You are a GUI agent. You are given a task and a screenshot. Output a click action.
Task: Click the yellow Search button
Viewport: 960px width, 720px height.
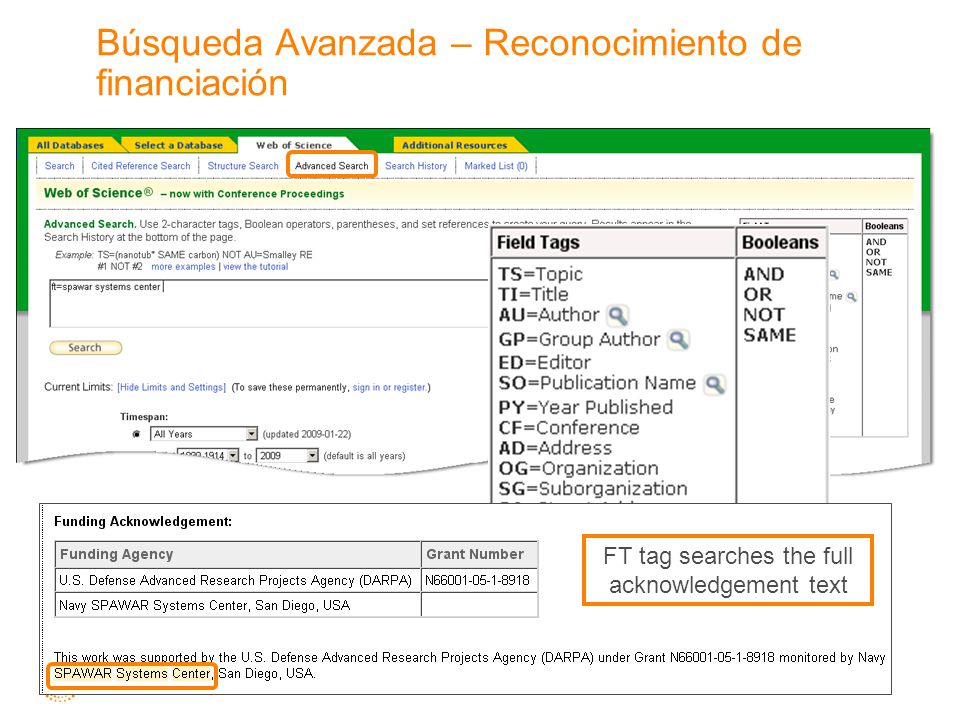click(85, 348)
